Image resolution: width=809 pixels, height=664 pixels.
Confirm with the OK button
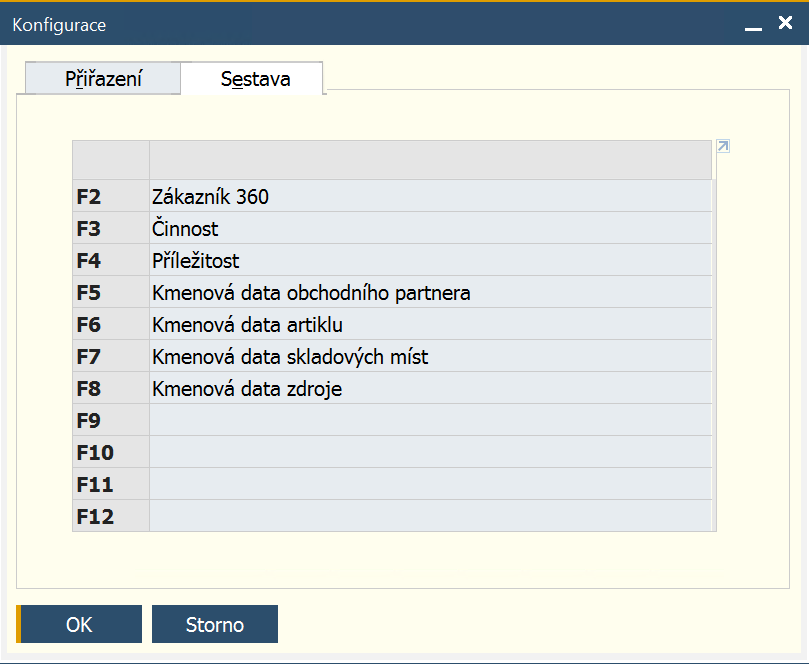[79, 624]
